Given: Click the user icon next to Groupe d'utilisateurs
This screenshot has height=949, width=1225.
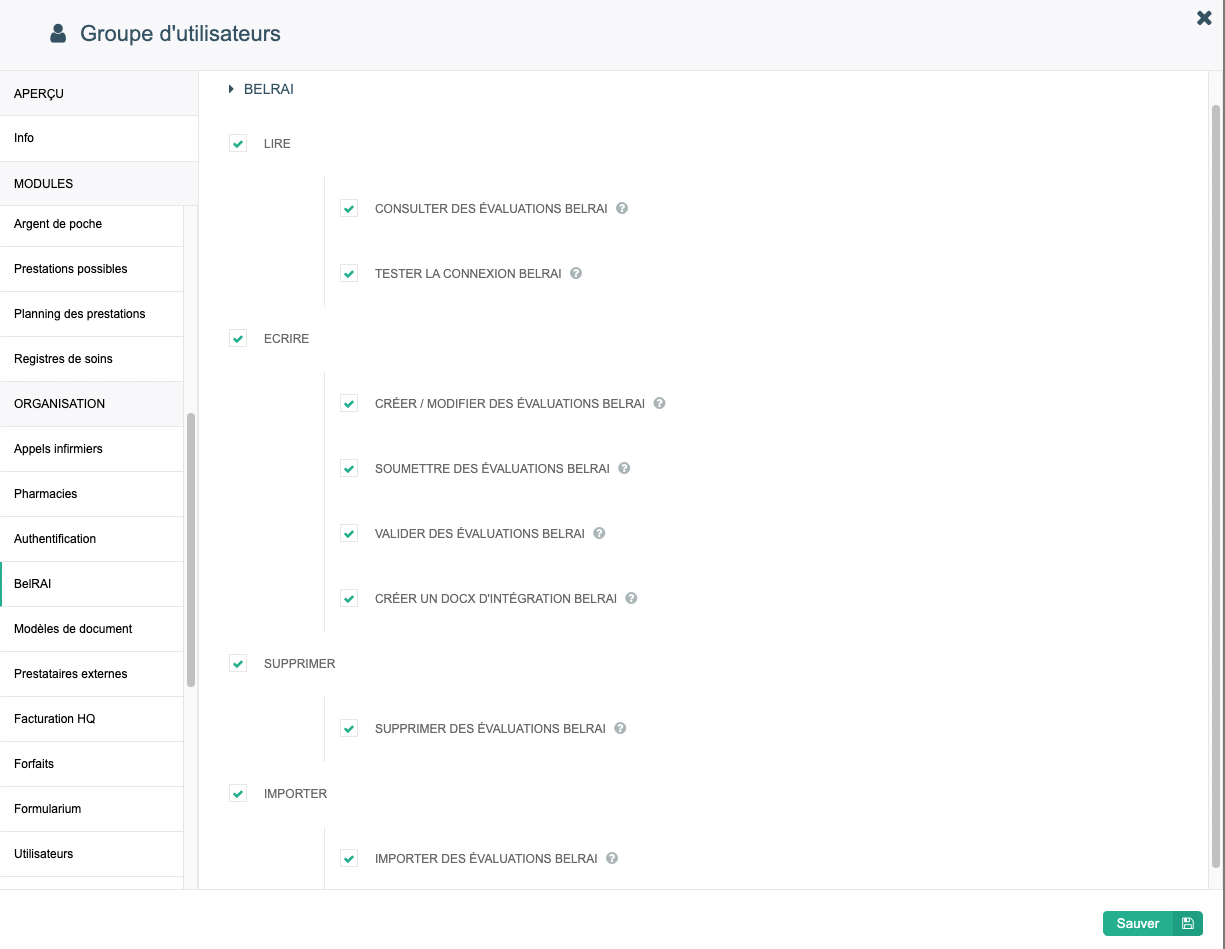Looking at the screenshot, I should [x=58, y=34].
